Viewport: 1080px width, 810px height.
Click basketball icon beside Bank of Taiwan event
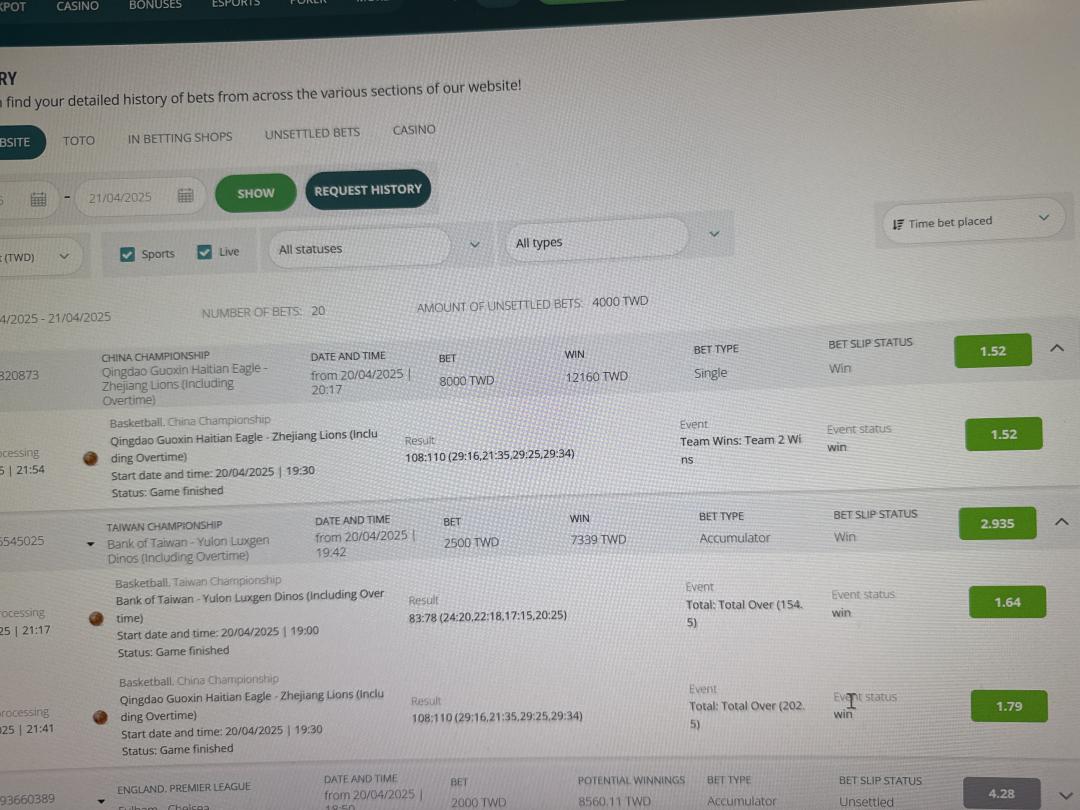point(96,619)
